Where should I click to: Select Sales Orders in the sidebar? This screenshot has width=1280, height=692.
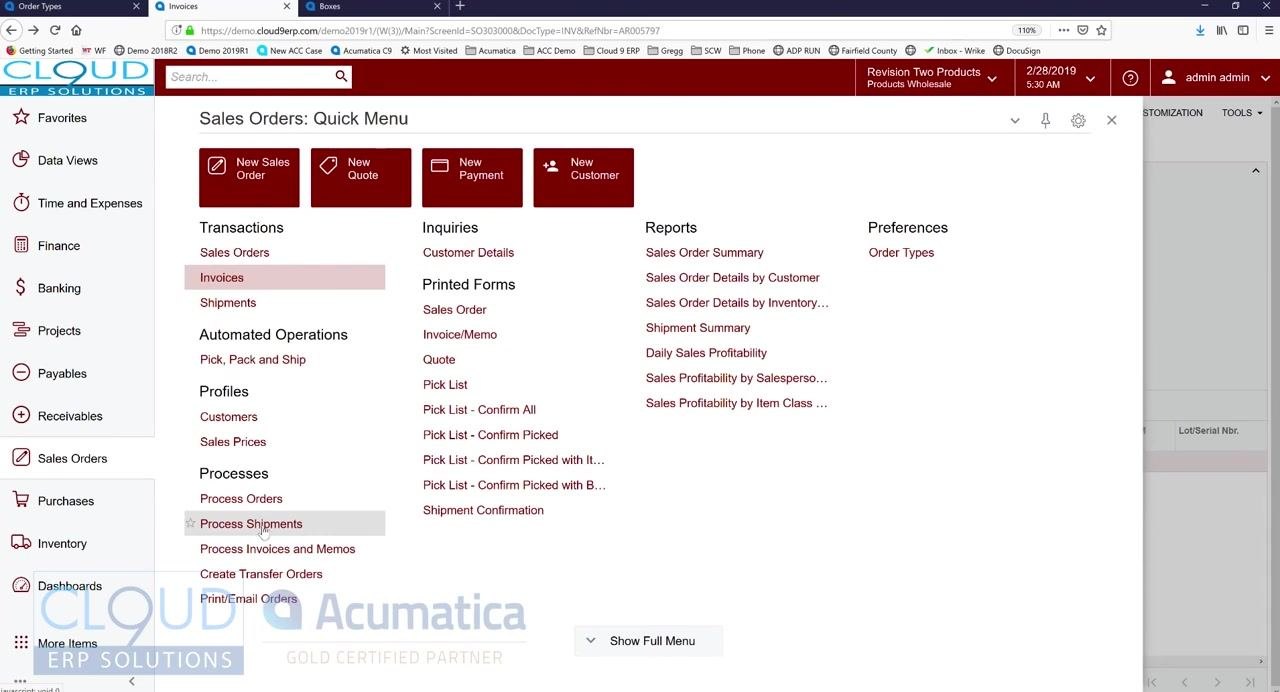(x=72, y=459)
